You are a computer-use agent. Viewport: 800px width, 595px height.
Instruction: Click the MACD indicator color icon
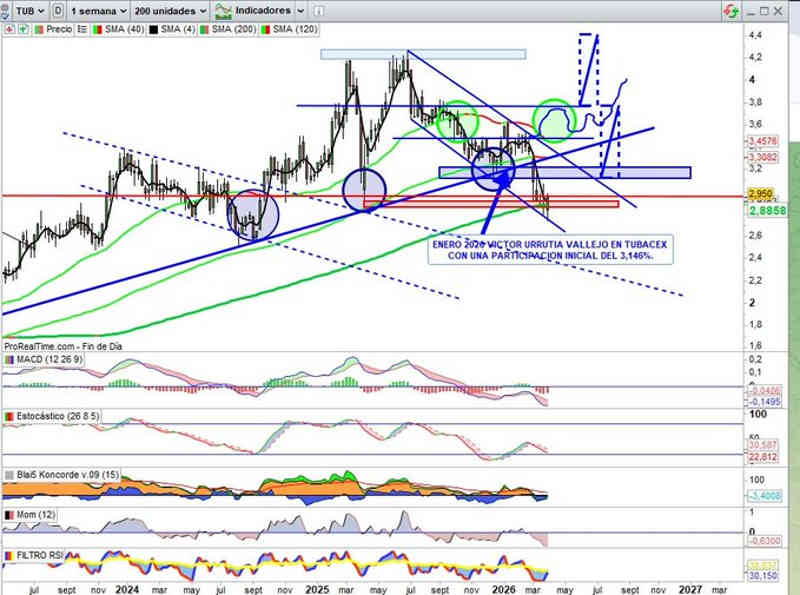[9, 360]
